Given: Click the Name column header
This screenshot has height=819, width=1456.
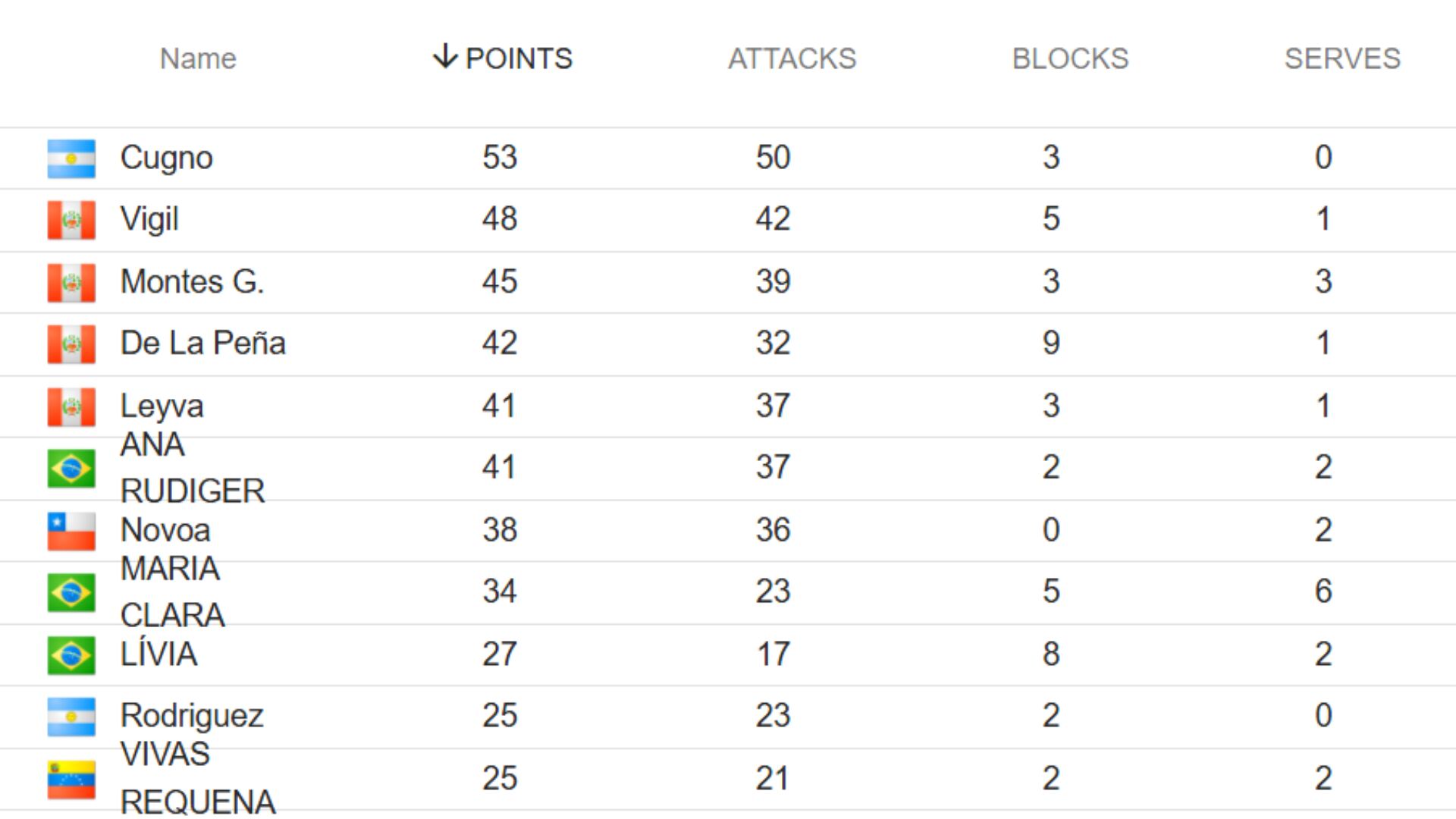Looking at the screenshot, I should pyautogui.click(x=198, y=58).
